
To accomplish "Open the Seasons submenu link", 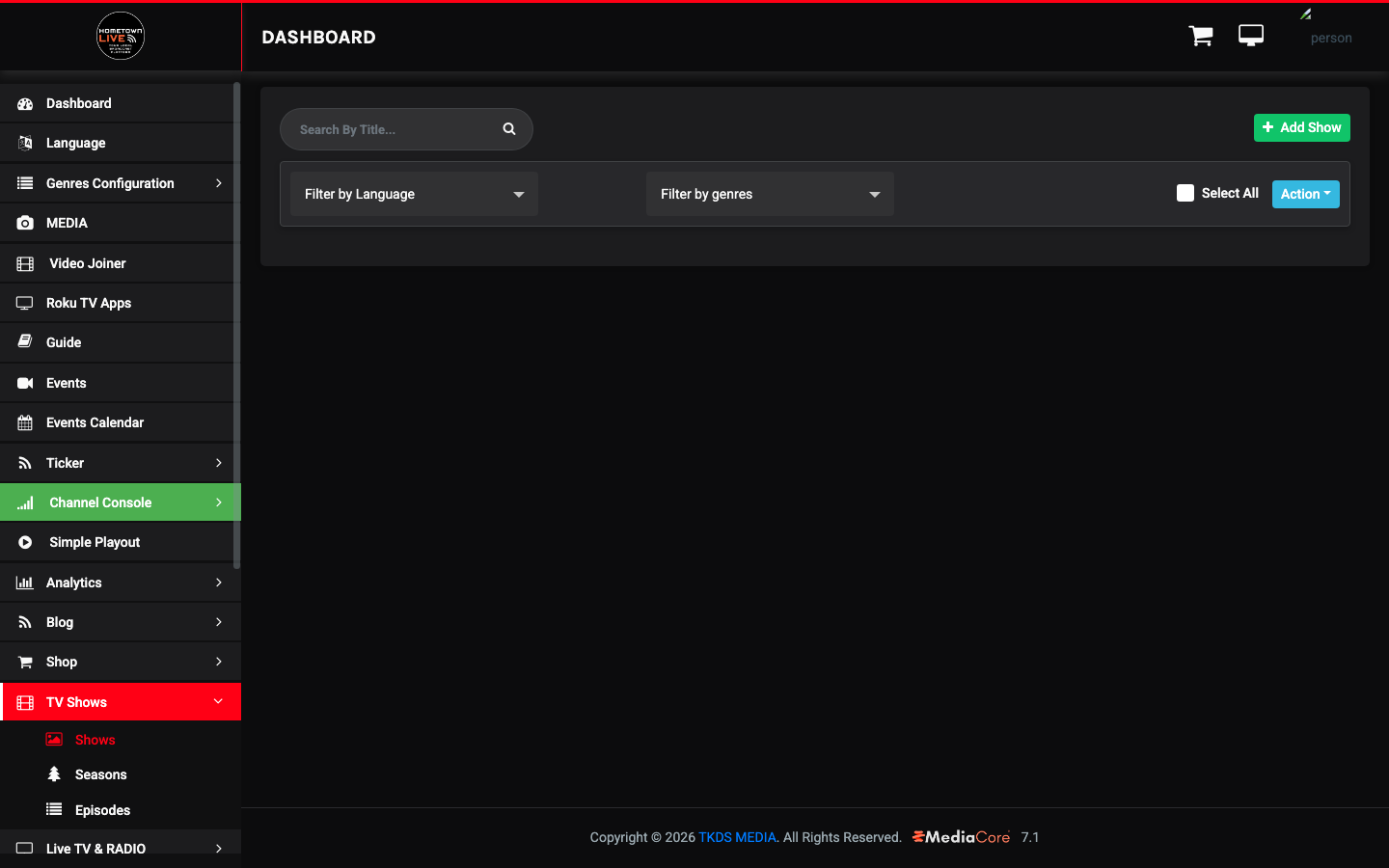I will coord(101,774).
